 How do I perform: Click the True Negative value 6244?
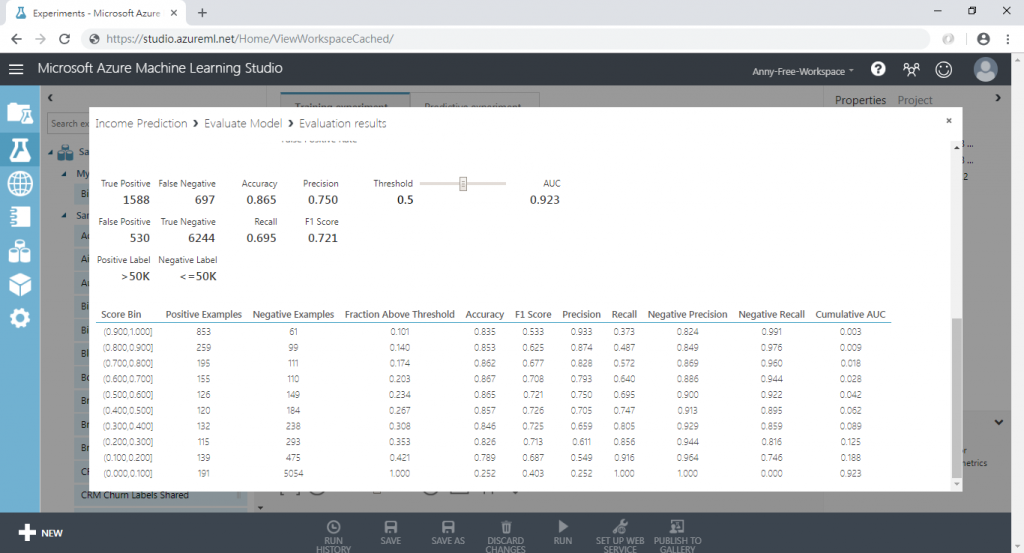[201, 238]
